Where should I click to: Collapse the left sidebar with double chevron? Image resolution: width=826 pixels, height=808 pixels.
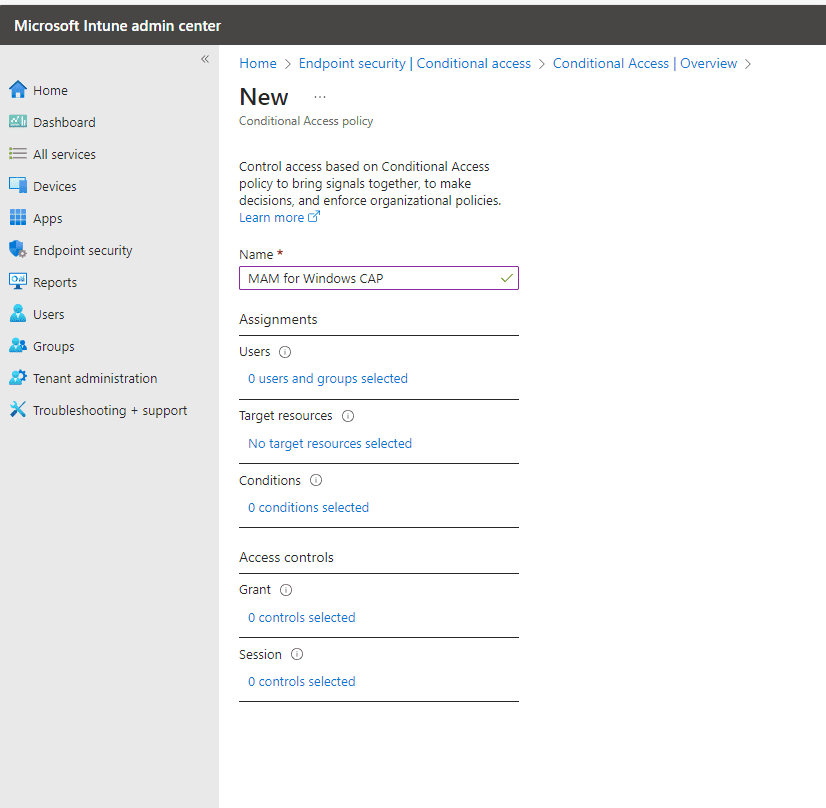tap(205, 59)
